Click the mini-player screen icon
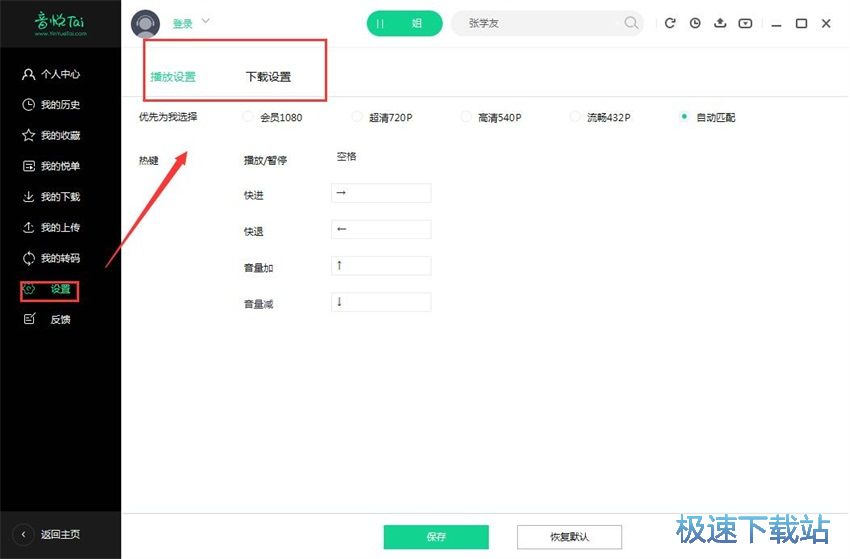 (x=745, y=23)
